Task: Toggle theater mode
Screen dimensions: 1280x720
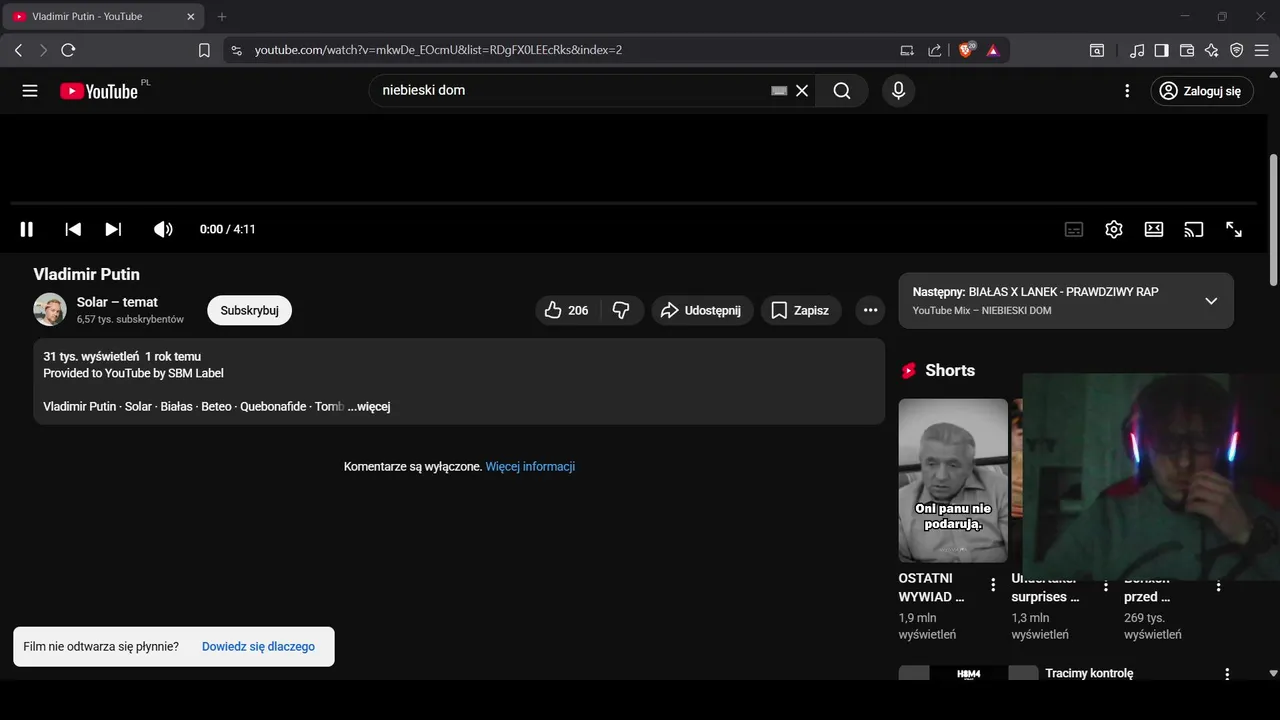Action: 1154,229
